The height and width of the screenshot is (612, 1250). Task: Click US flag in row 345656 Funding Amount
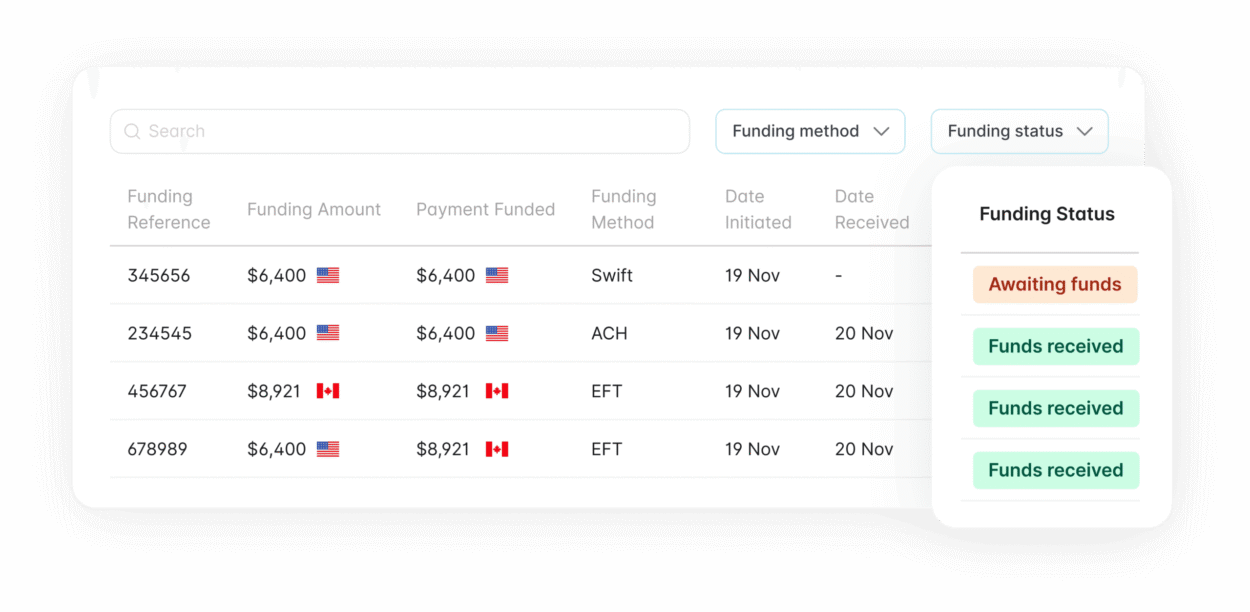(328, 275)
